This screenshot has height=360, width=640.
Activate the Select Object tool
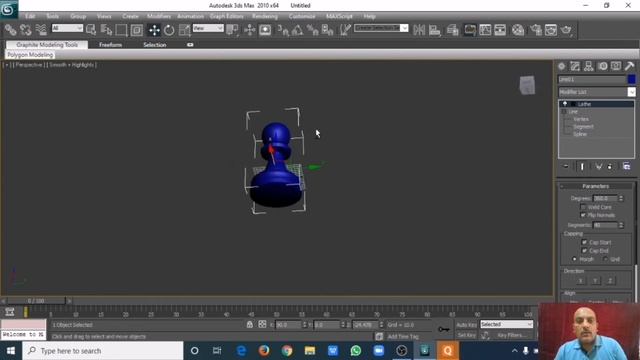pos(91,30)
